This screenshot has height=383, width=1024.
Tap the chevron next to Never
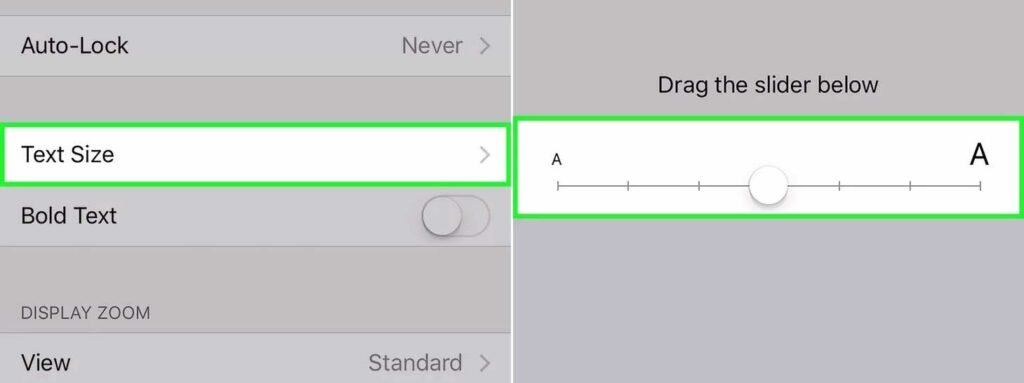click(x=485, y=46)
